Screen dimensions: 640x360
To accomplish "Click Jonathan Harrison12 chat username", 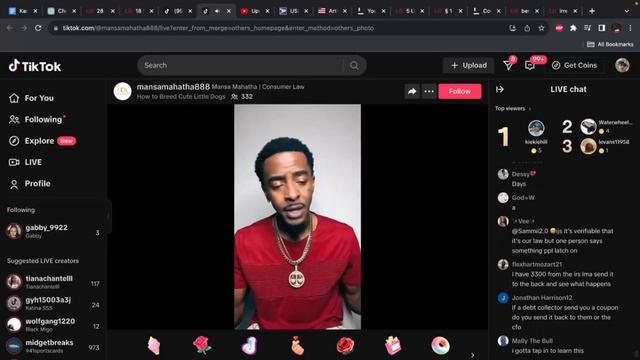I will tap(542, 298).
